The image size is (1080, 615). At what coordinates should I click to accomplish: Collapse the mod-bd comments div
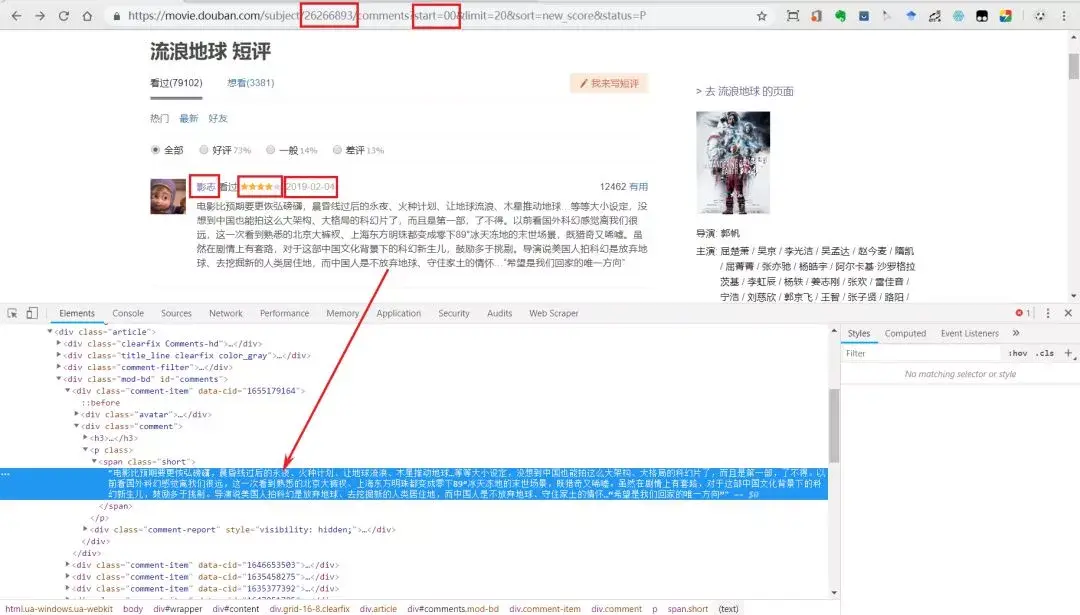[x=59, y=378]
